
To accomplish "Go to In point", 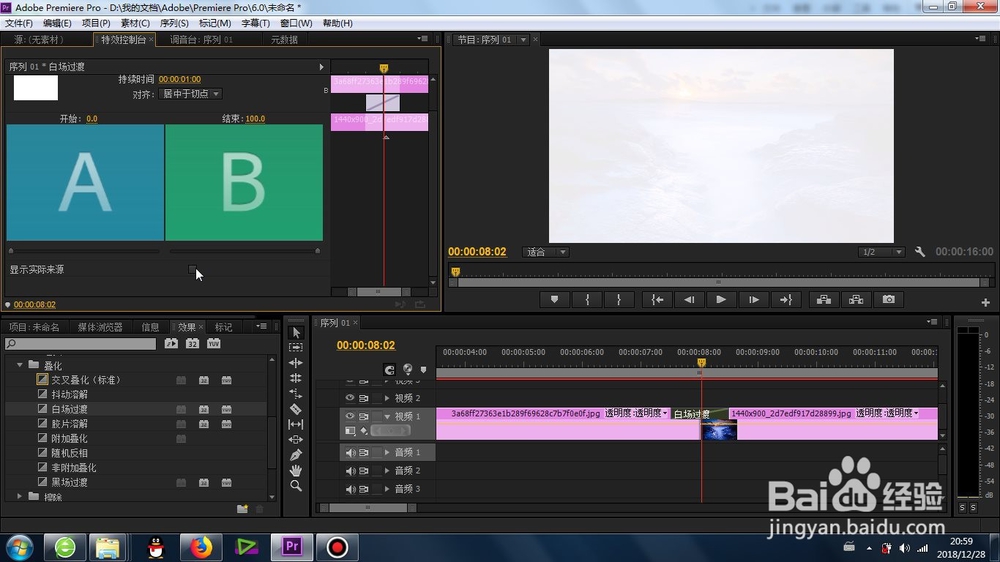I will click(x=658, y=300).
